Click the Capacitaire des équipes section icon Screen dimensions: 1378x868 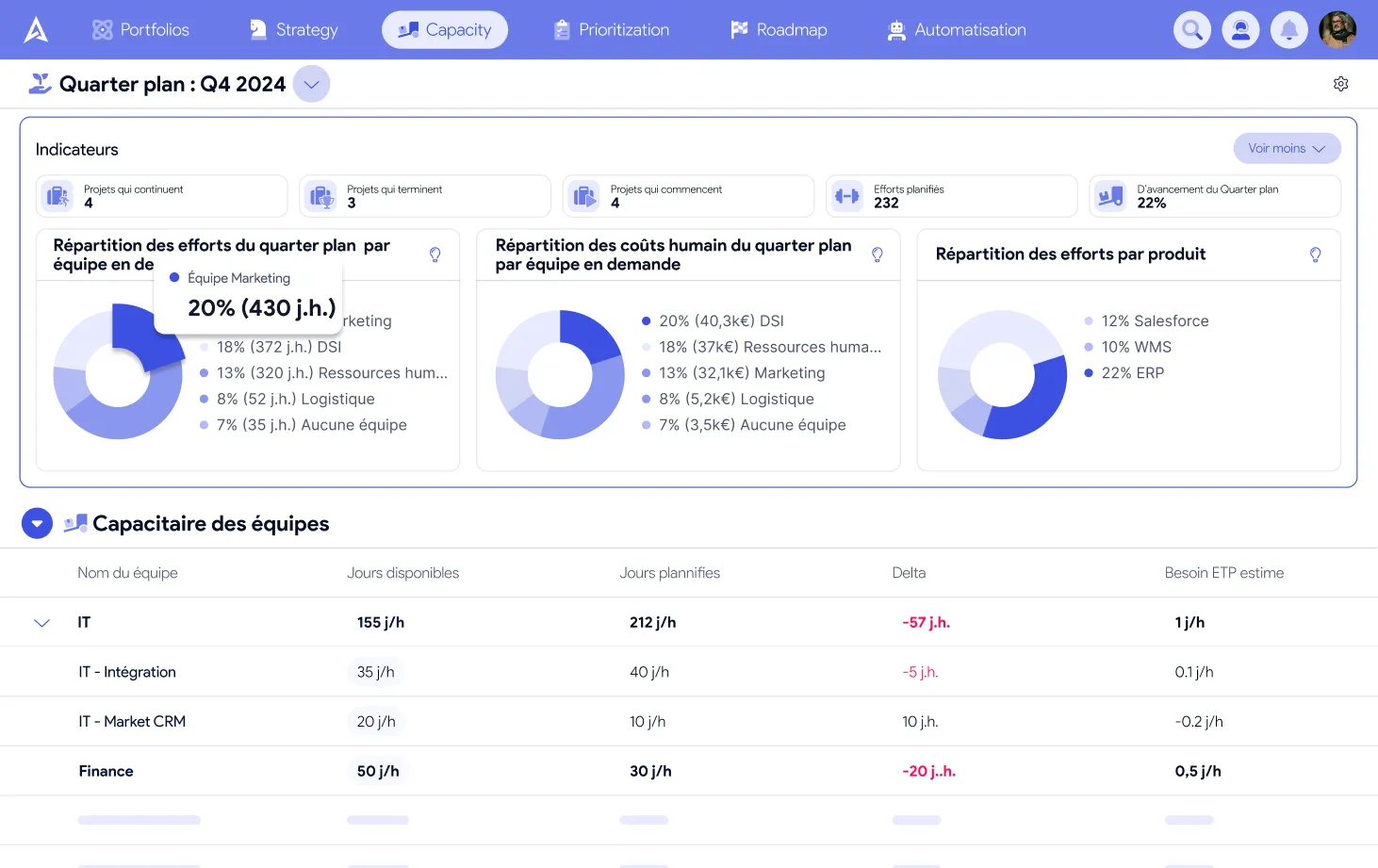(75, 523)
